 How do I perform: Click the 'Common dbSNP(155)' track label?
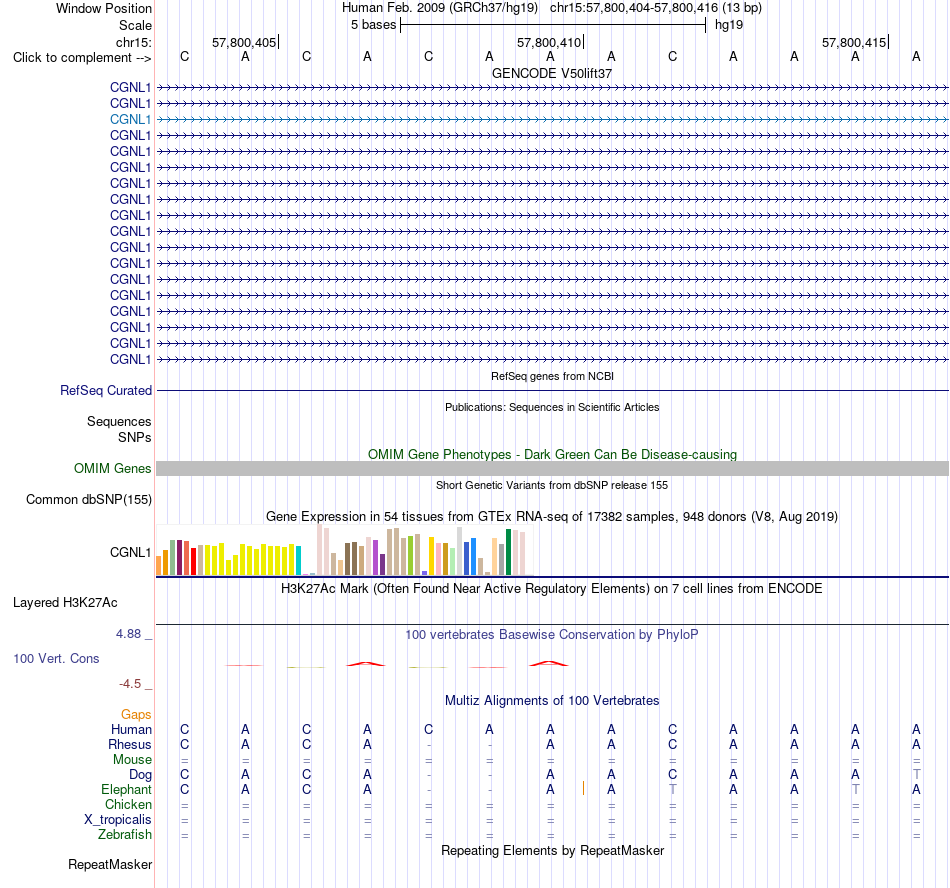89,500
